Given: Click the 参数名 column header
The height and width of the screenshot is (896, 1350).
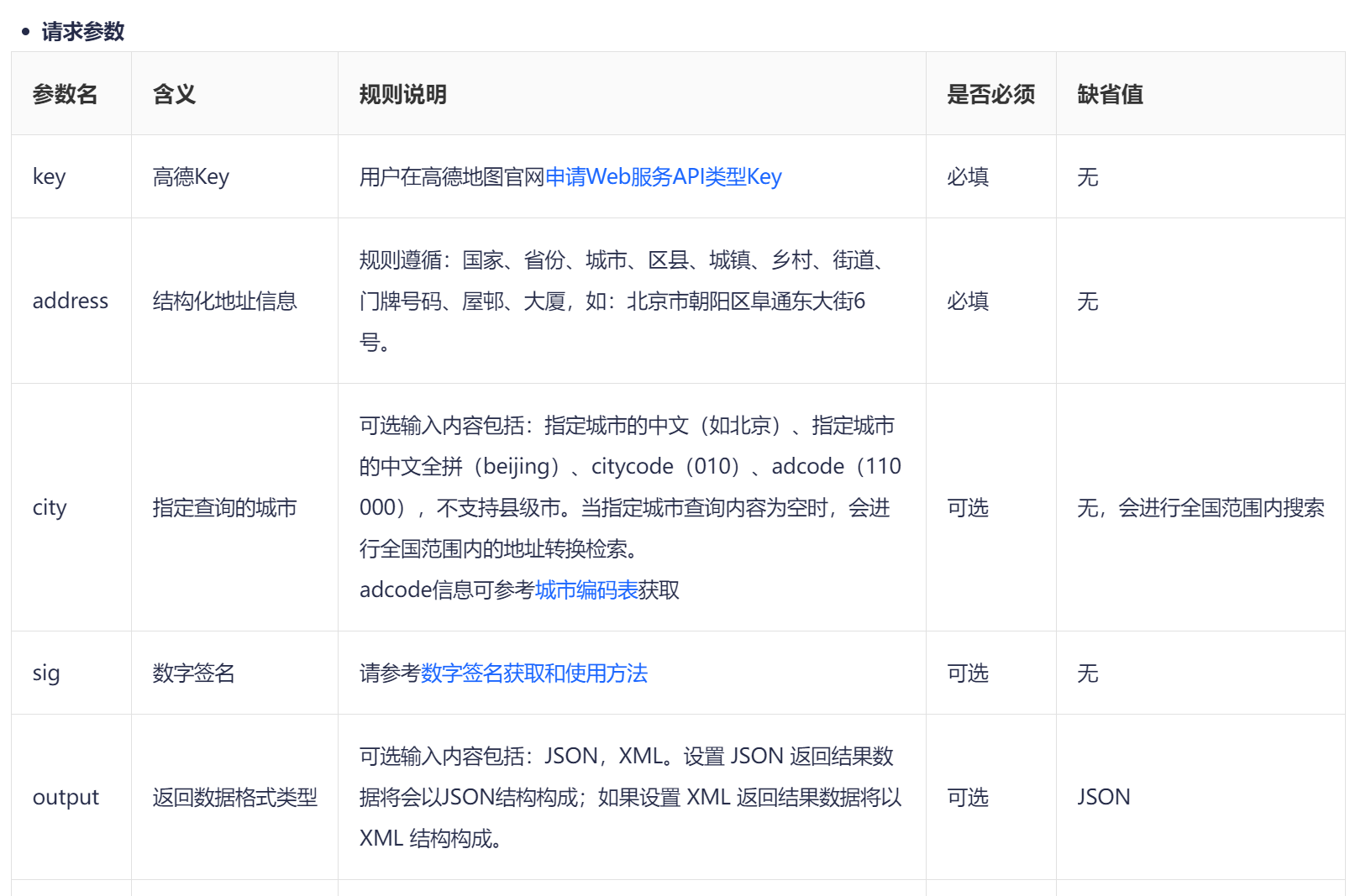Looking at the screenshot, I should point(66,94).
